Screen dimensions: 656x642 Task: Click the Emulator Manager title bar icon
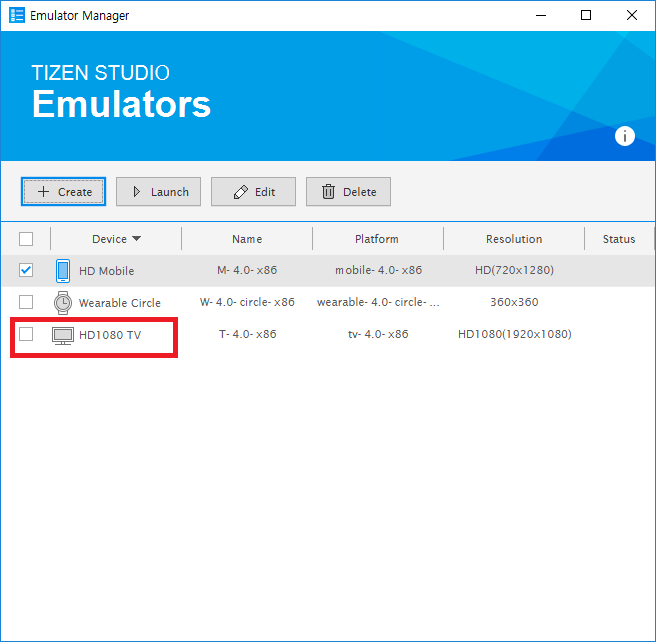[17, 15]
